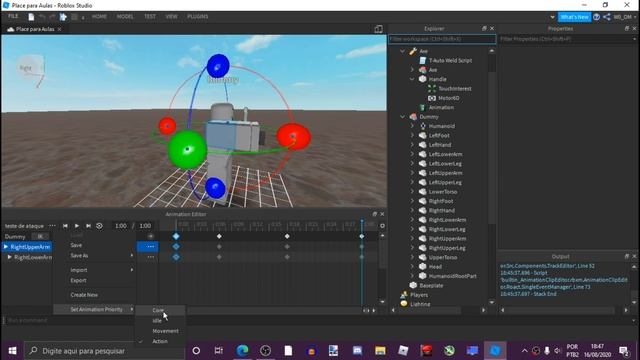Click the Humanoid icon in Explorer
640x360 pixels.
coord(422,126)
